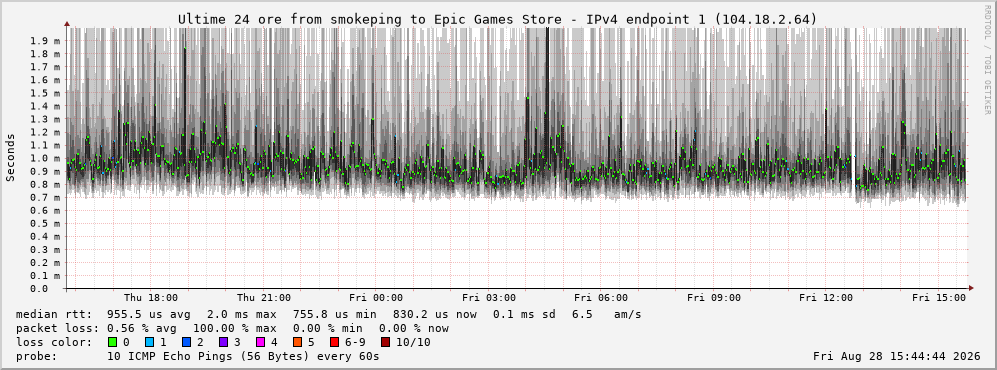Click the purple loss color 3 swatch

[x=224, y=342]
